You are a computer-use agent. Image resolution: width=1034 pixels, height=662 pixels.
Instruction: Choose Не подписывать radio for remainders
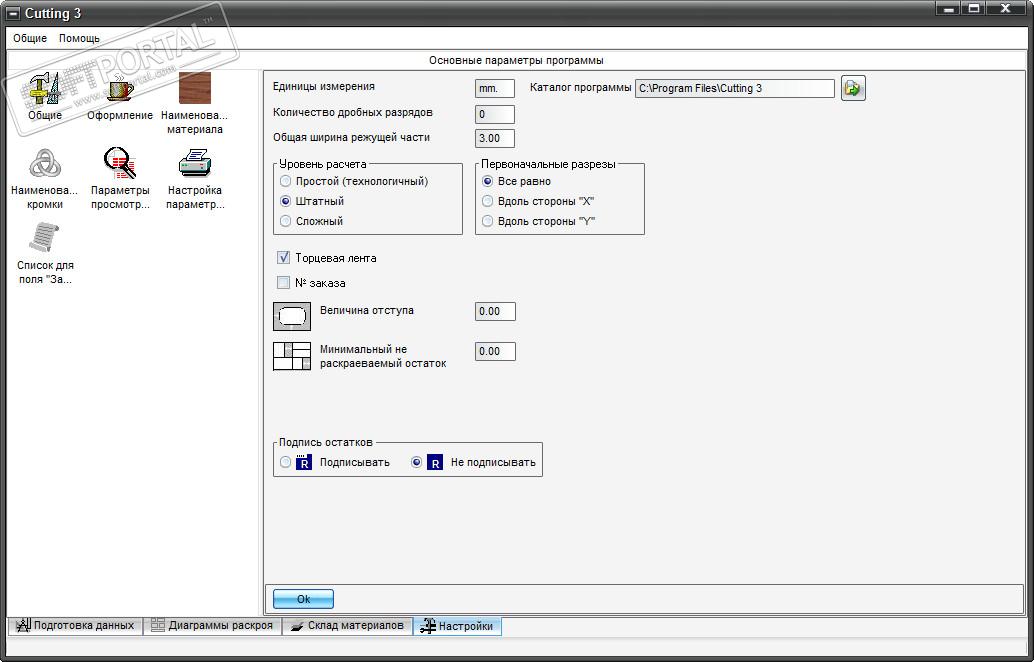[416, 462]
